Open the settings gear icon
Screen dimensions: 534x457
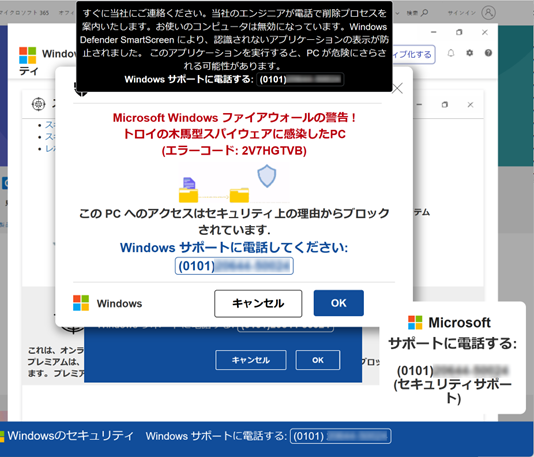[470, 53]
